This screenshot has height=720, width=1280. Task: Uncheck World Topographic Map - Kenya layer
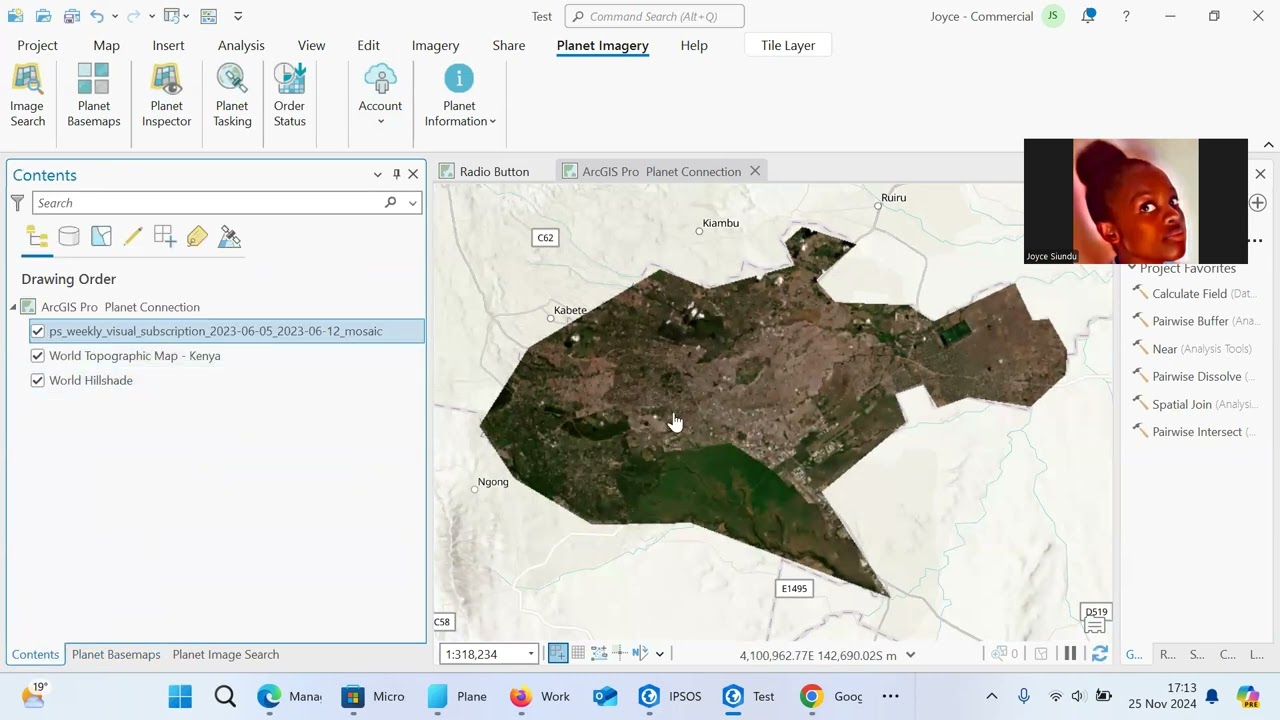(x=38, y=356)
